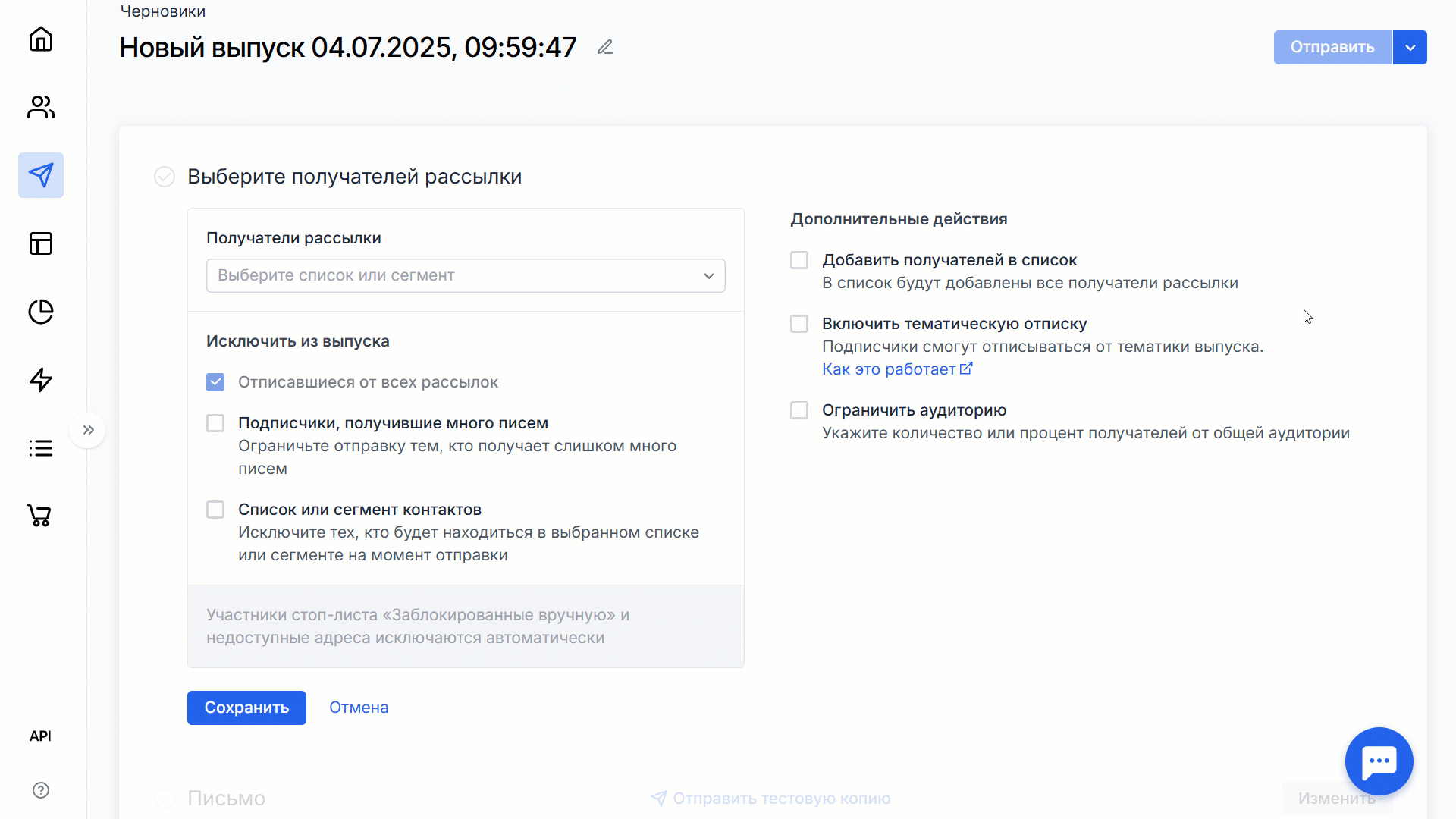Uncheck 'Отписавшиеся от всех рассылок' checkbox
This screenshot has height=819, width=1456.
[215, 382]
